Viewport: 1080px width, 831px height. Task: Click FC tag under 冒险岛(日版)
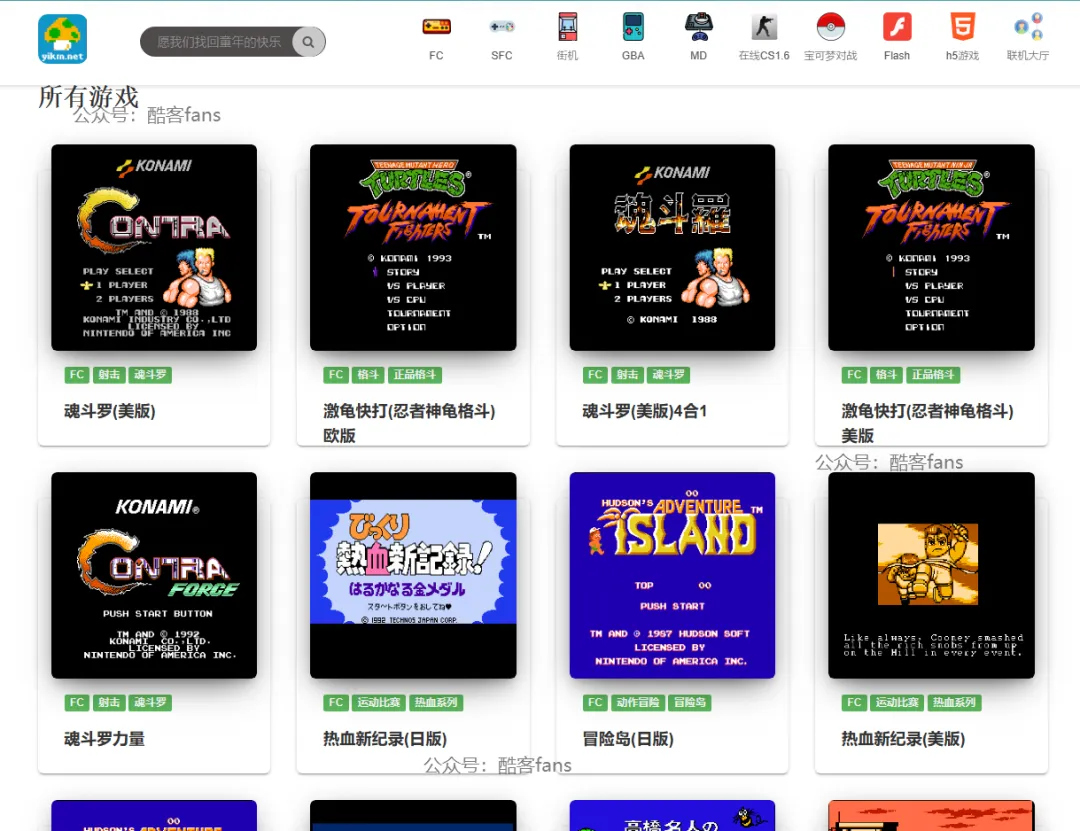coord(595,703)
